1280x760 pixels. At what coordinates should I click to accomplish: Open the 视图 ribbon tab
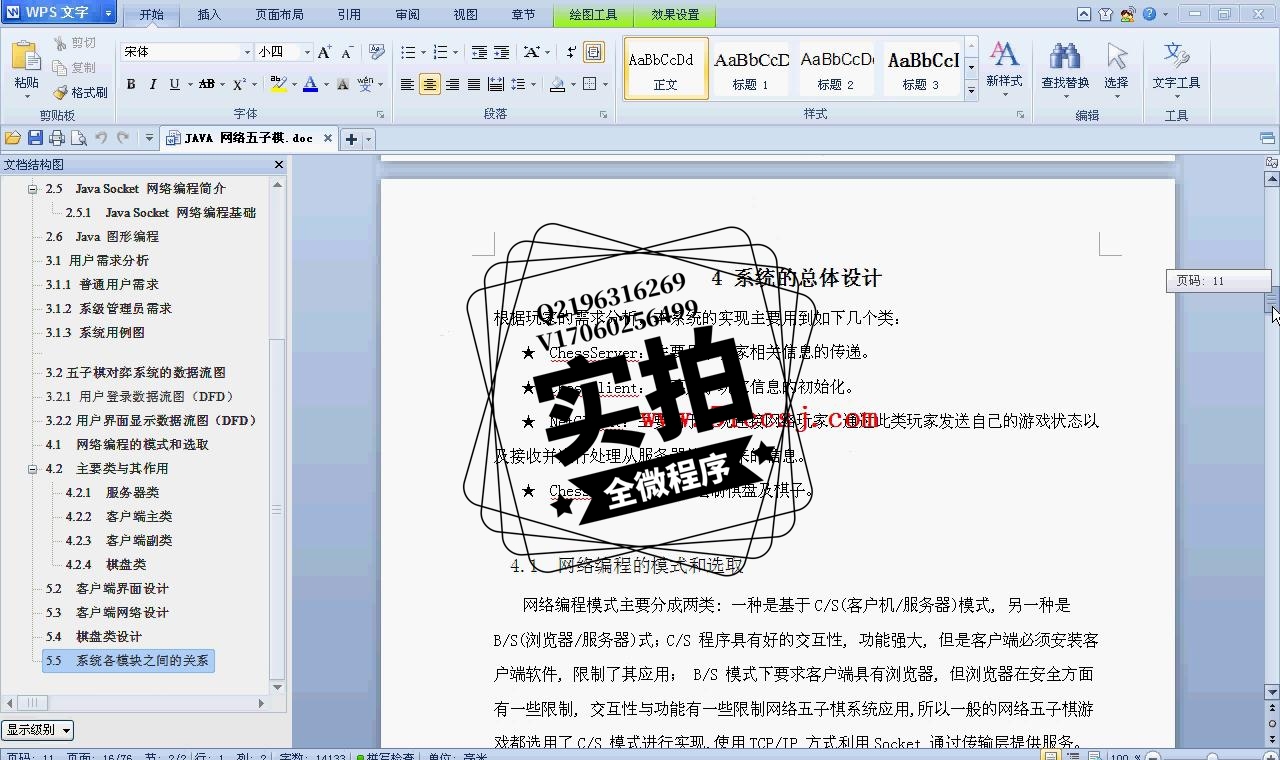point(465,14)
